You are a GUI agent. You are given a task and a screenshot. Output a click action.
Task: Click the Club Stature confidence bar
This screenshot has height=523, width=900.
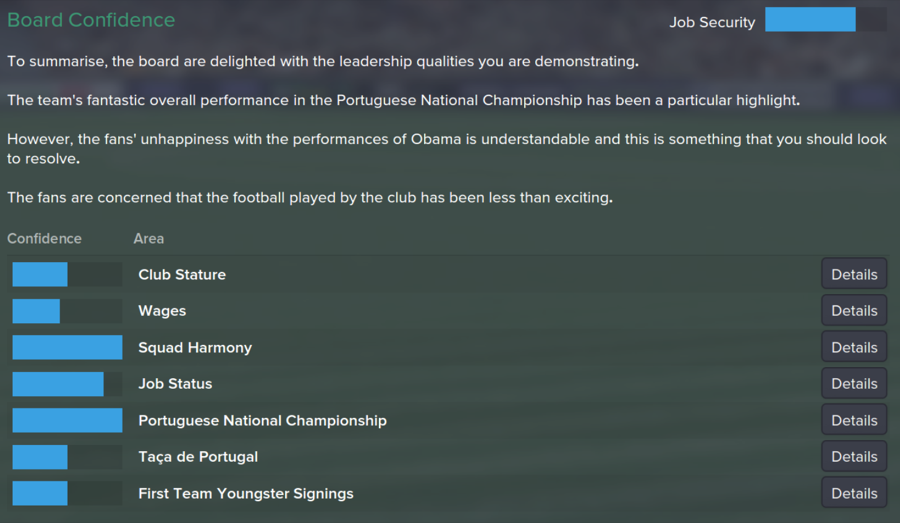click(x=67, y=274)
